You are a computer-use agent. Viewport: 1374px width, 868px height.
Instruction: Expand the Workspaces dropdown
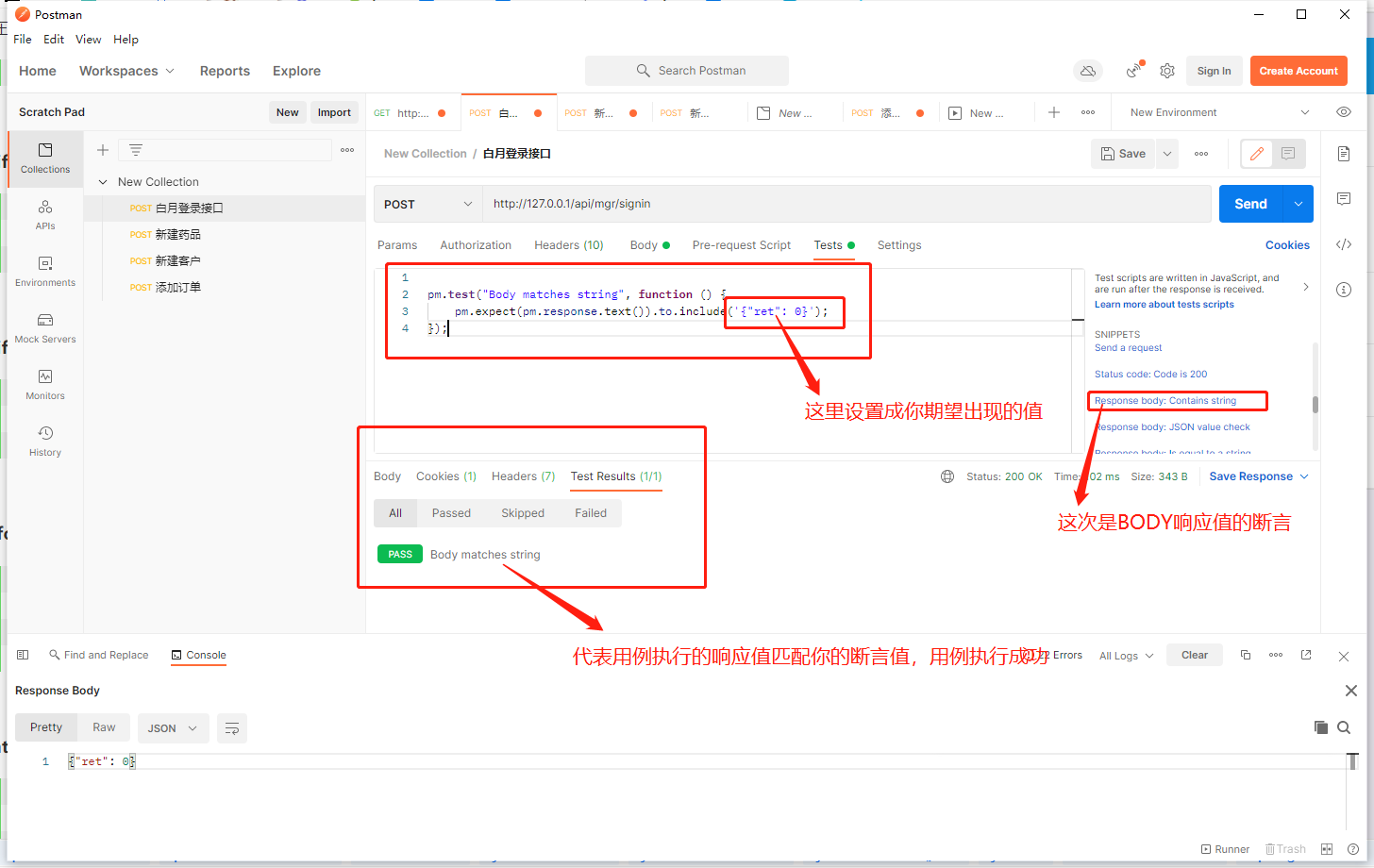(x=126, y=71)
